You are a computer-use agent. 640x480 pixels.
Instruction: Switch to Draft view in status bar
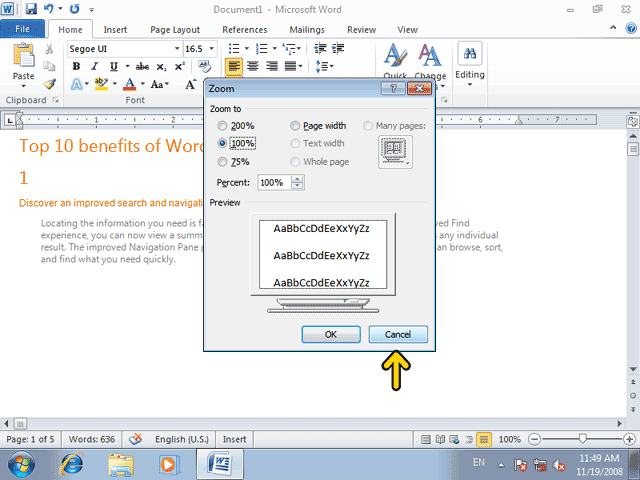tap(484, 440)
